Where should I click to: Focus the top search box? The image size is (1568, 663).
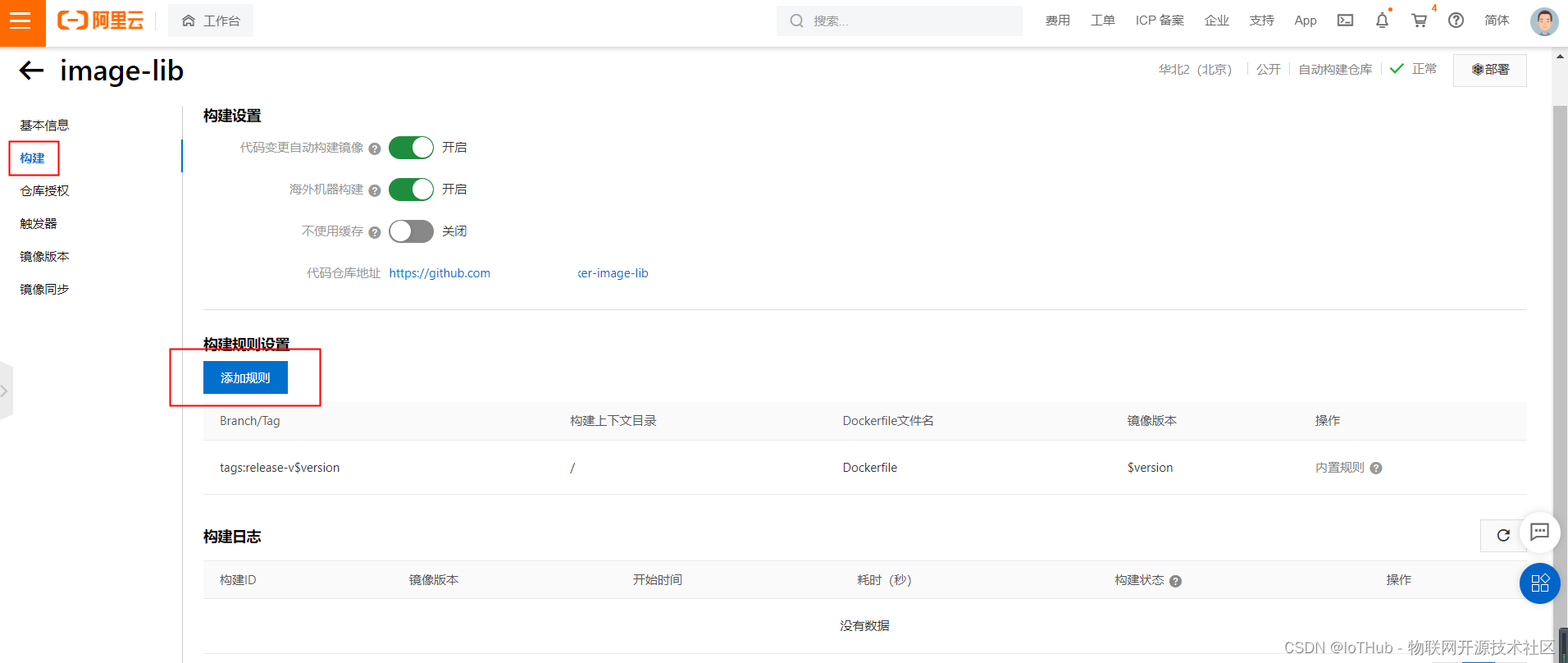coord(900,21)
